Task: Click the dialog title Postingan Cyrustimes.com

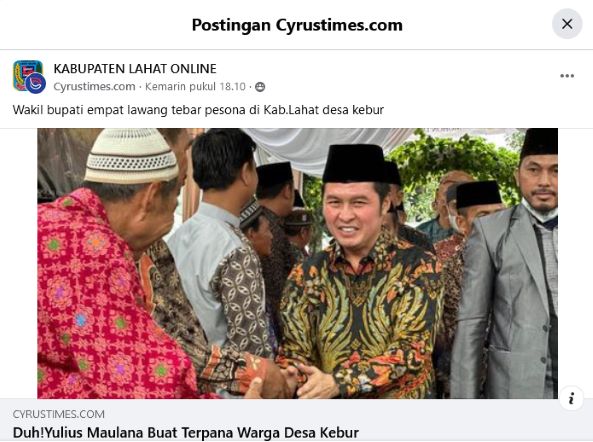Action: tap(297, 25)
